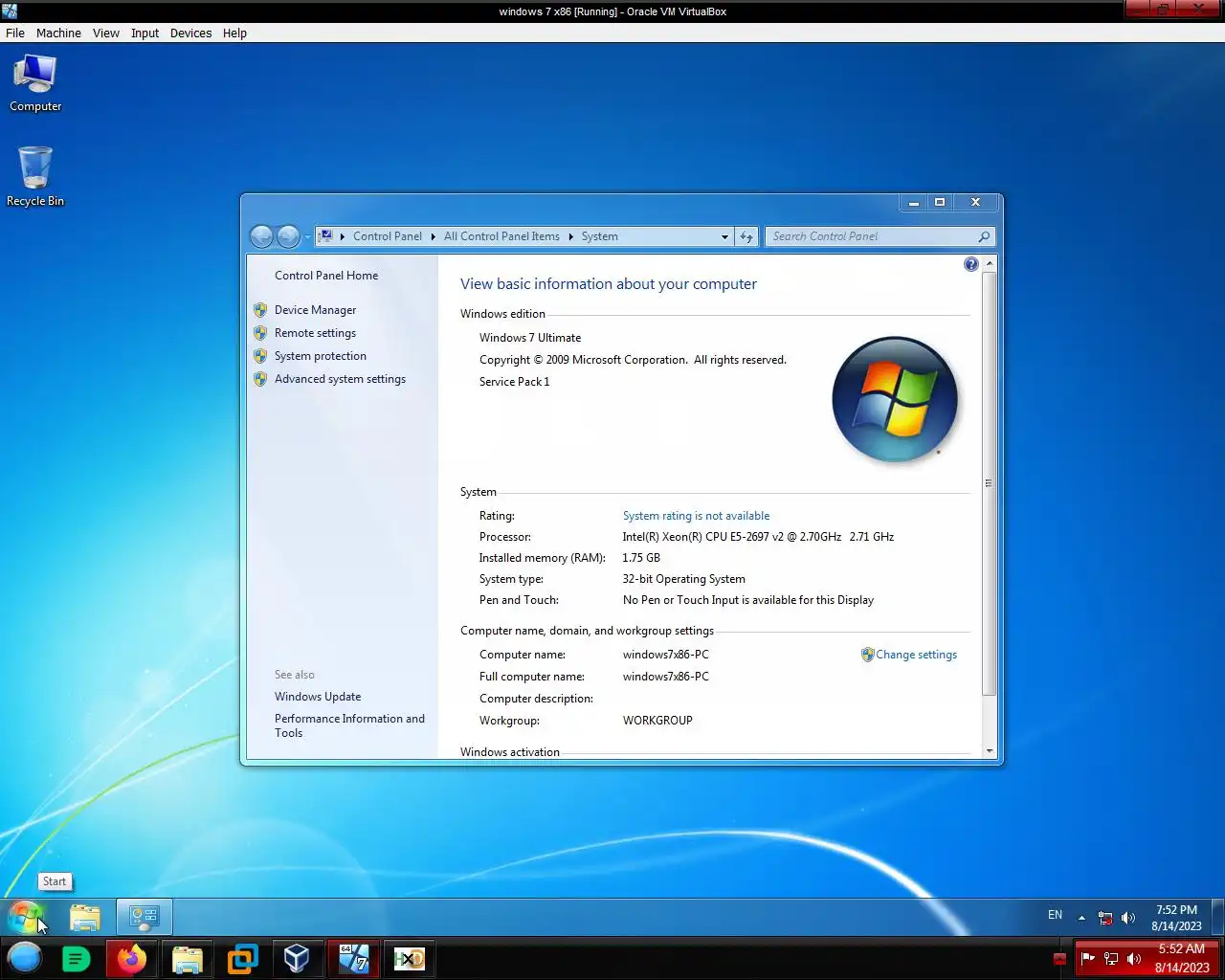Click host clock showing 5:52 AM
1225x980 pixels.
1182,958
